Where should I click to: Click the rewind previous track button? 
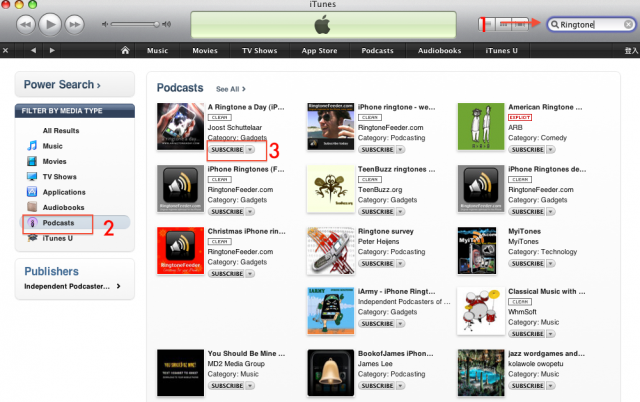click(26, 24)
